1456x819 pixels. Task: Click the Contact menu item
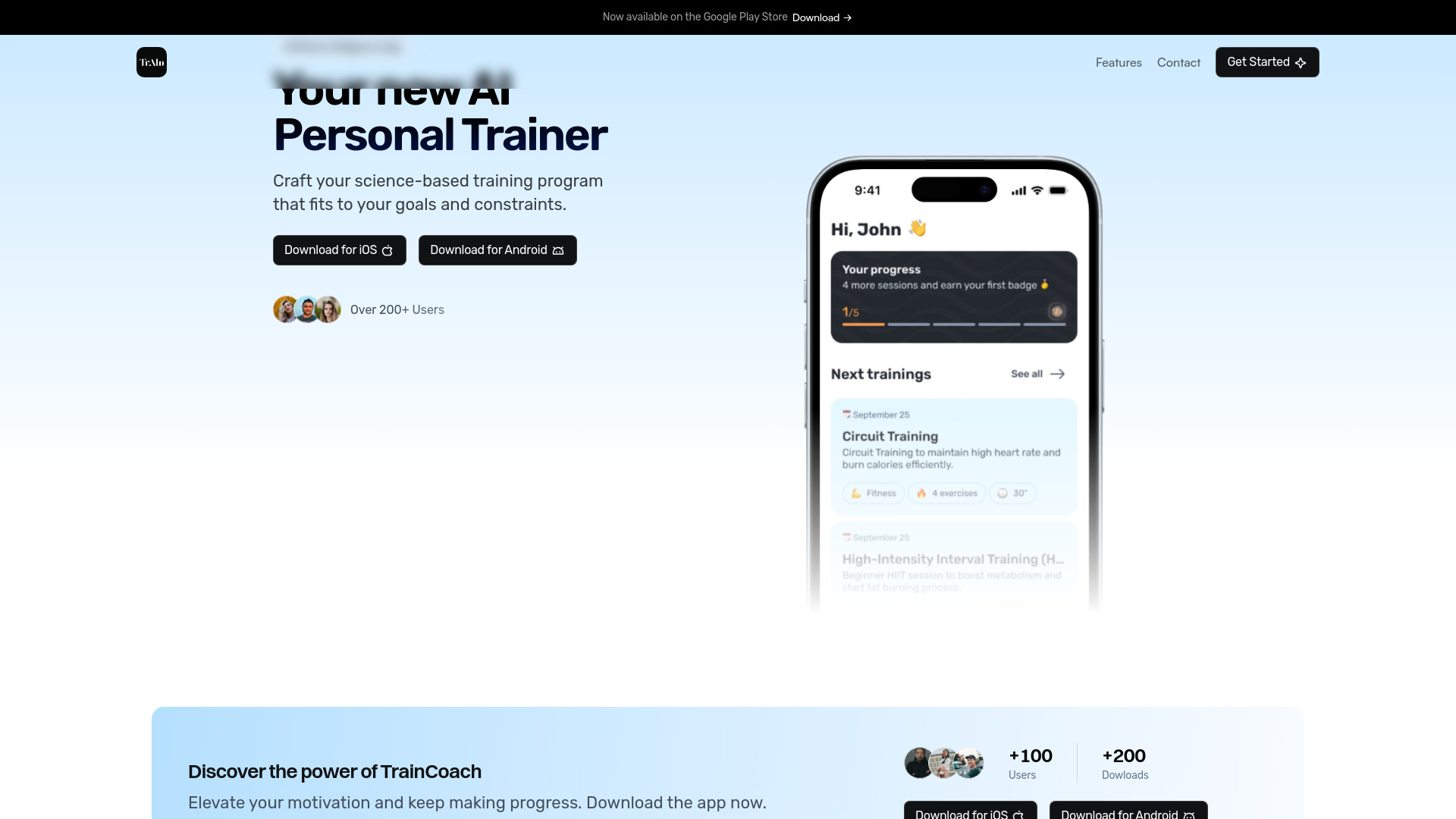(x=1179, y=62)
